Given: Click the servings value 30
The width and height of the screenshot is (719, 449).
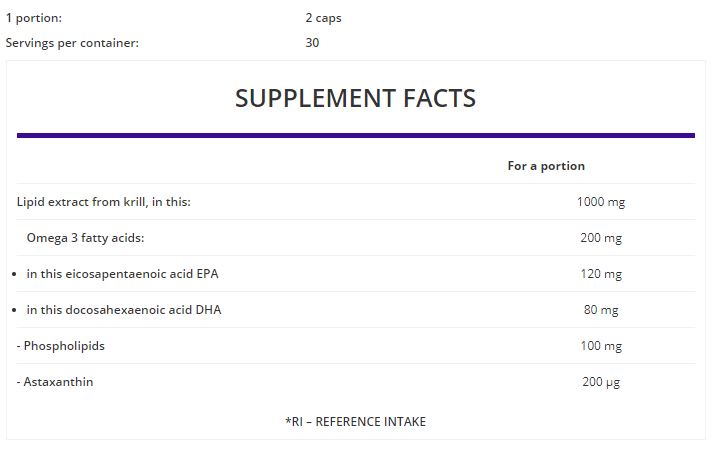Looking at the screenshot, I should click(x=312, y=43).
